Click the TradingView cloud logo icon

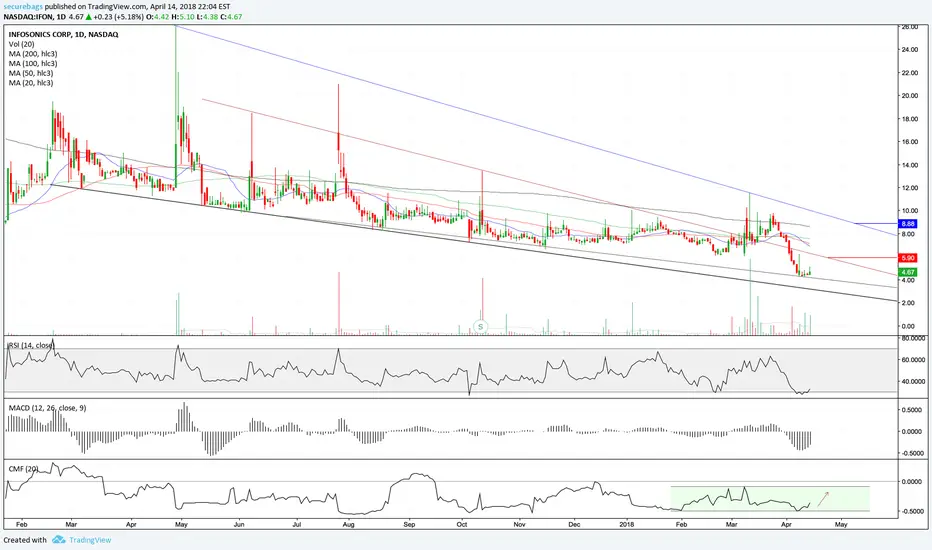tap(58, 540)
